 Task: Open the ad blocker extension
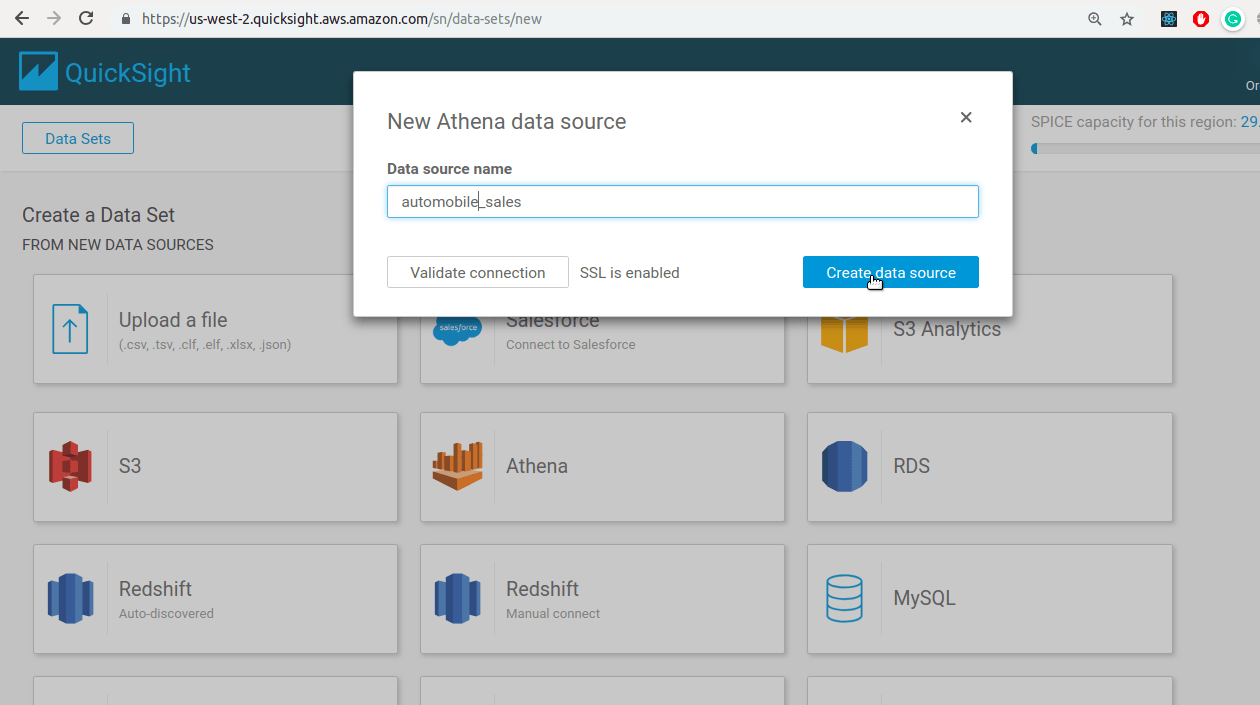[x=1200, y=18]
